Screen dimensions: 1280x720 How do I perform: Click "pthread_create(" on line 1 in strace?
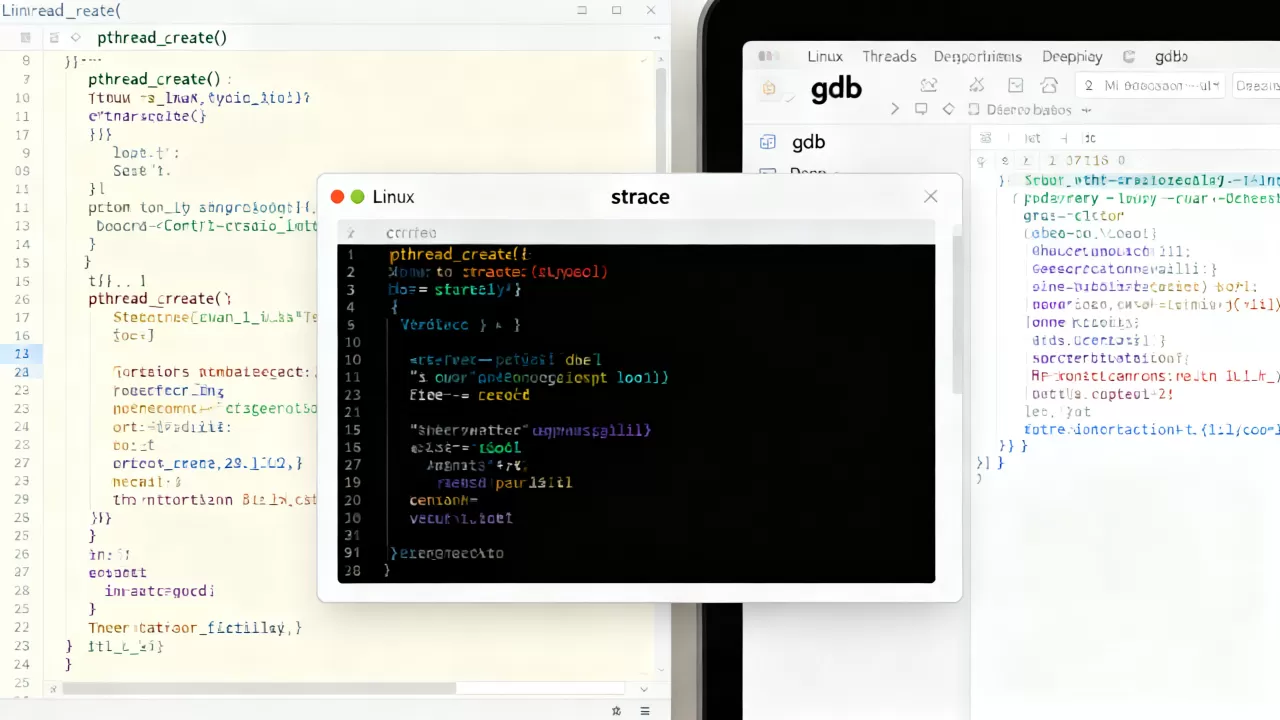pos(455,255)
